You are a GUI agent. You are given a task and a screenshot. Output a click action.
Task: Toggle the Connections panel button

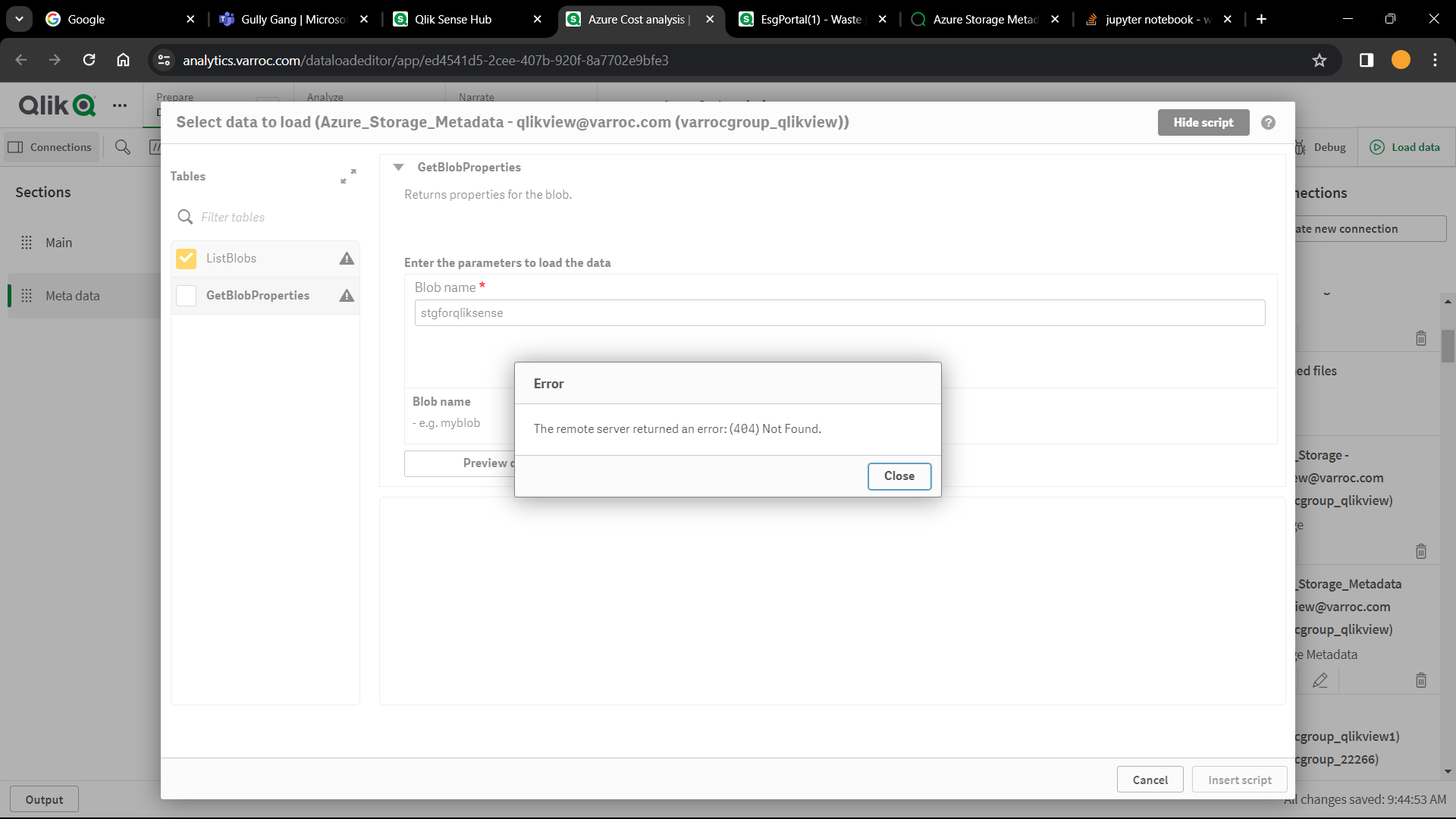pos(51,147)
